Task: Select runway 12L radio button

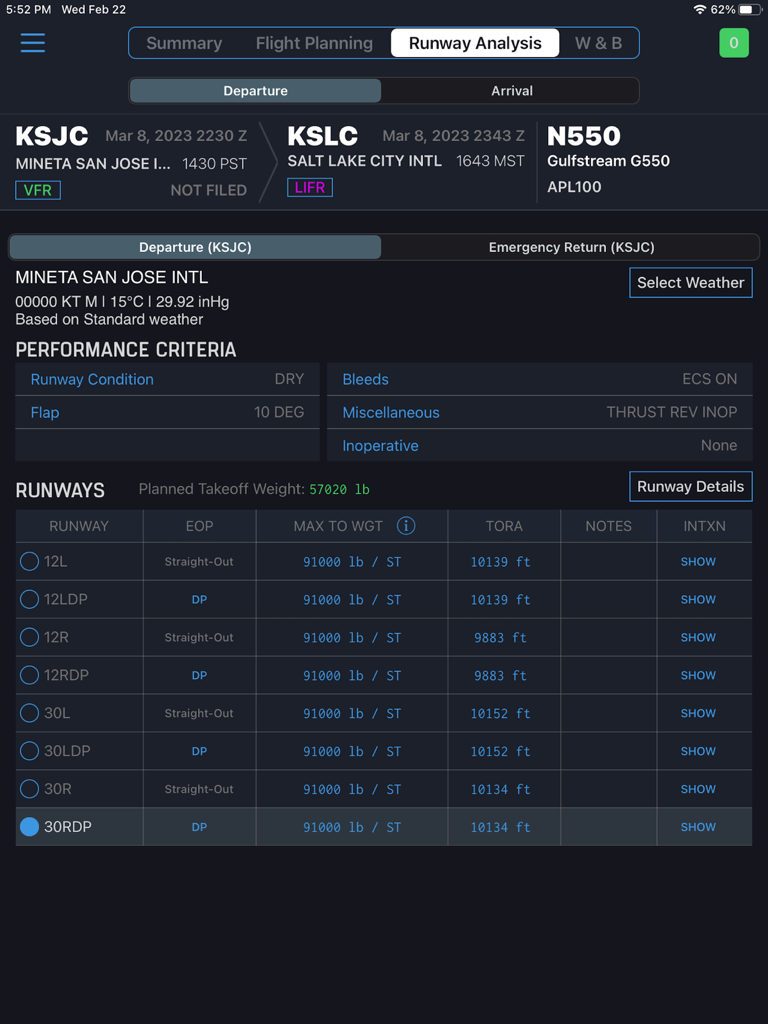Action: coord(29,561)
